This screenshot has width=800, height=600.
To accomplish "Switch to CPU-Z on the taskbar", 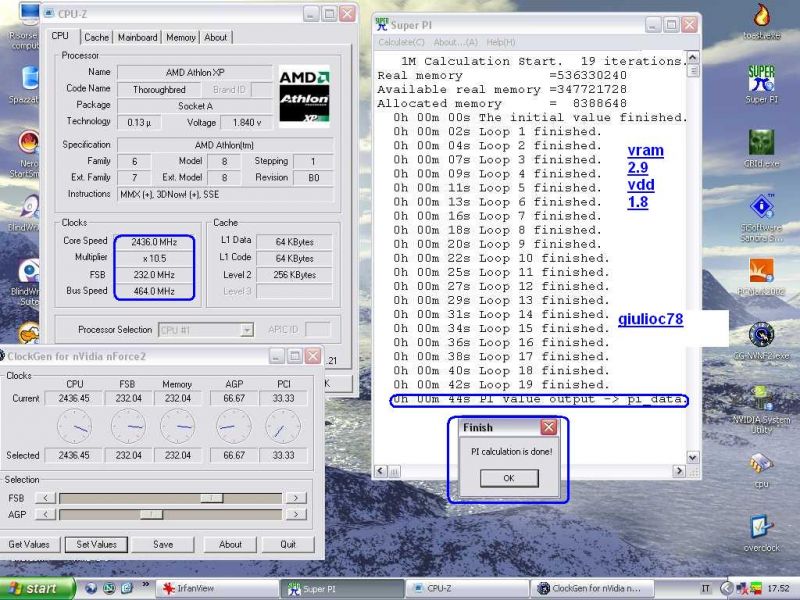I will 467,588.
